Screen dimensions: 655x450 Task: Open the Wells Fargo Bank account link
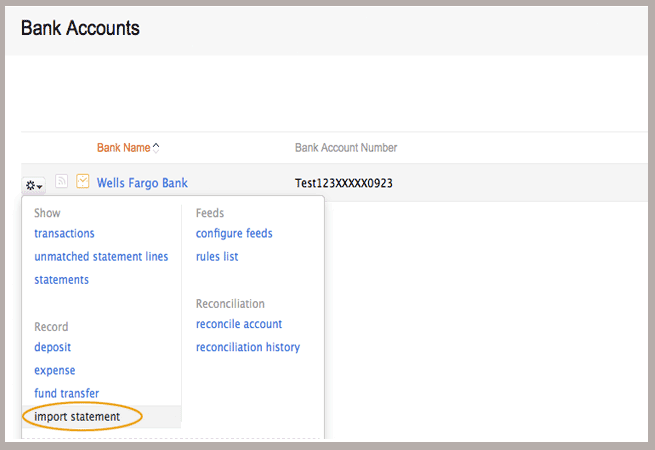[x=142, y=183]
